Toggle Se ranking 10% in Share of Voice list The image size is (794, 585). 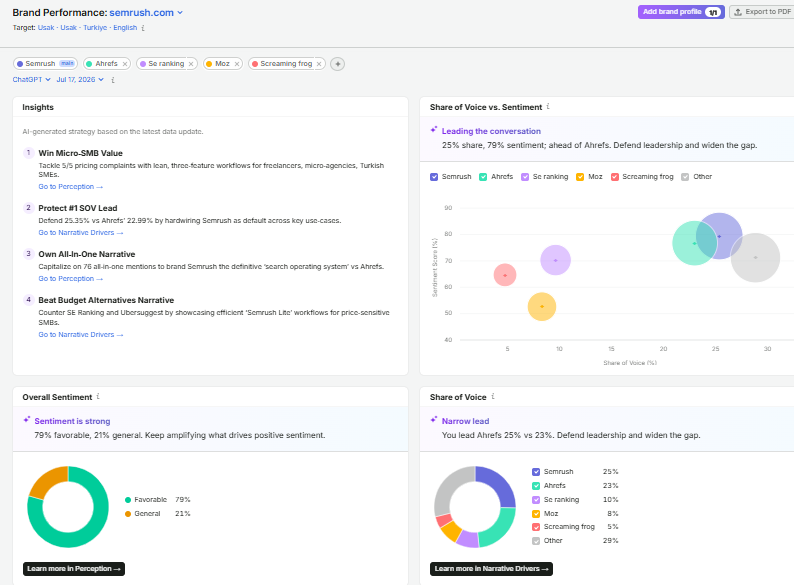click(536, 499)
